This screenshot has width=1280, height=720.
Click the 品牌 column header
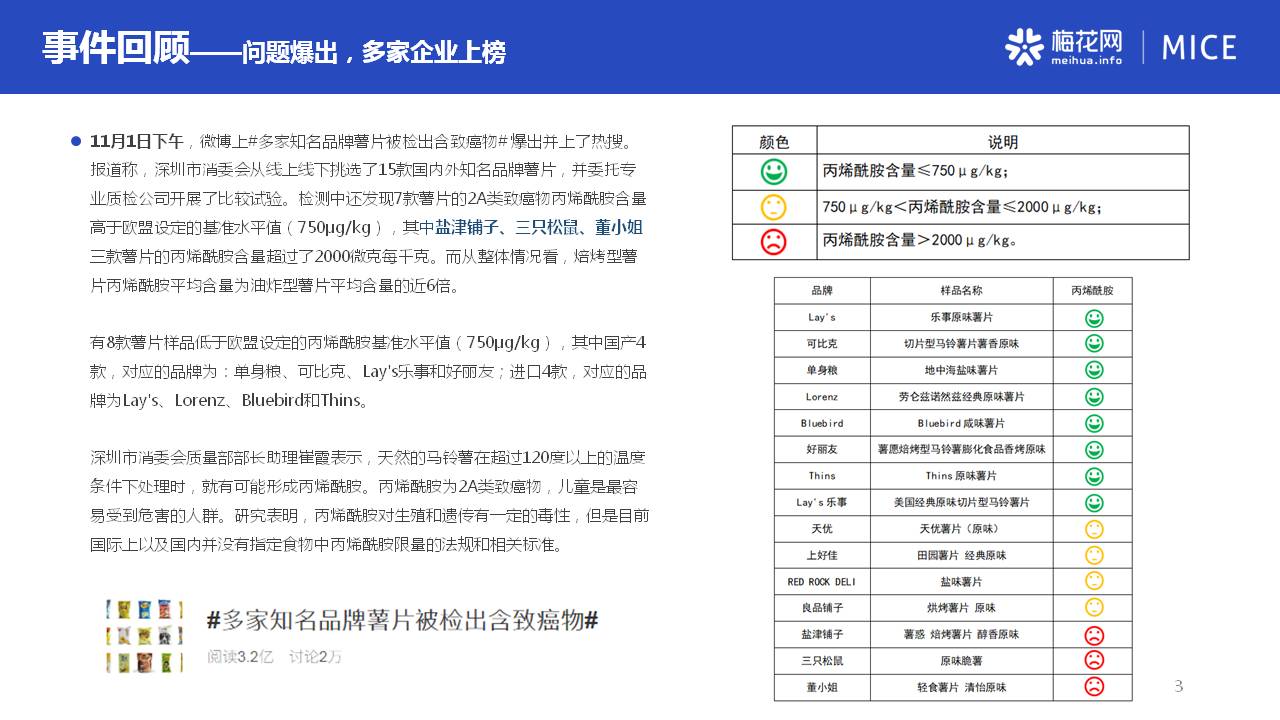click(821, 291)
